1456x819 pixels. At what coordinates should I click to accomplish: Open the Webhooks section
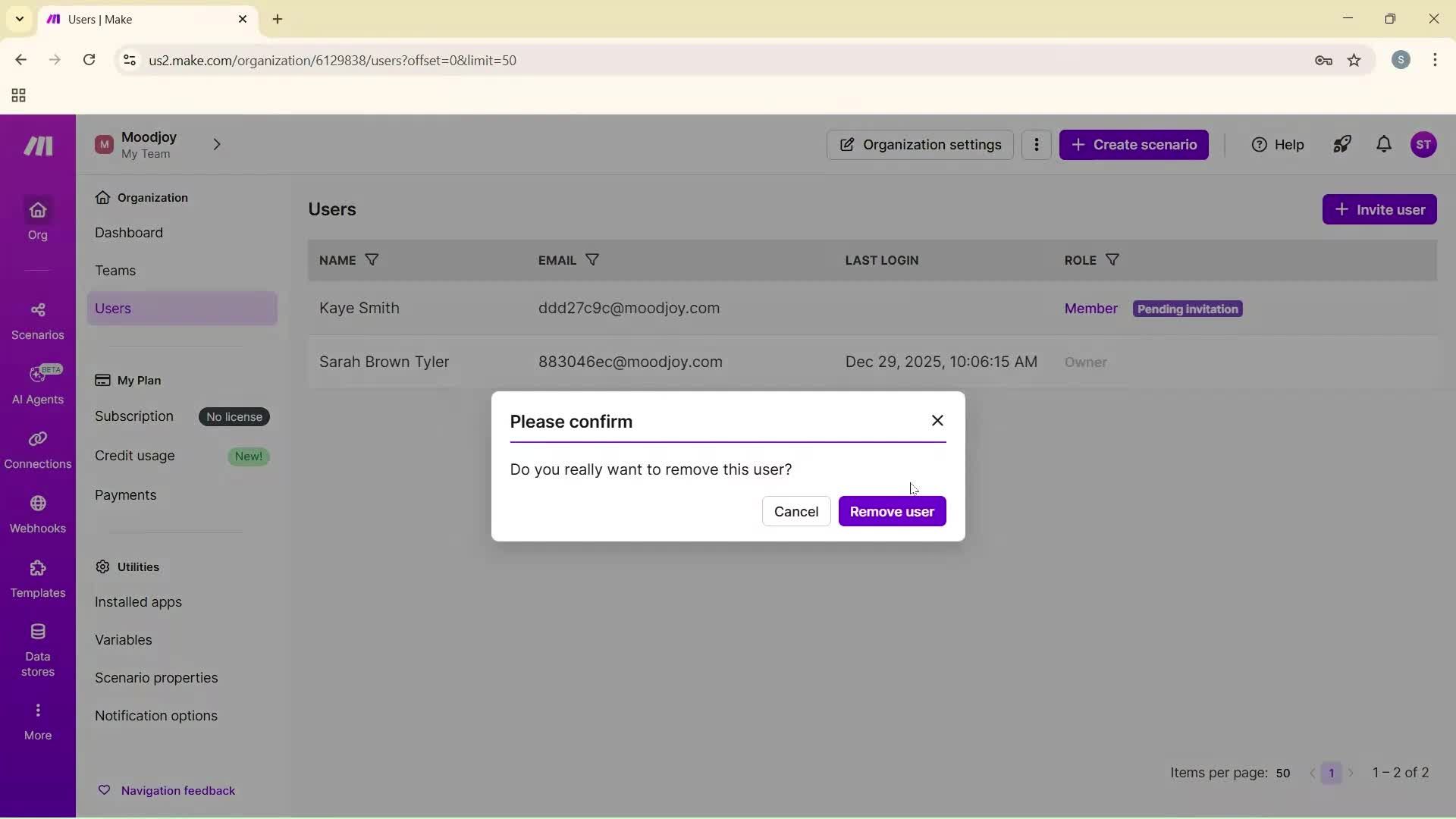37,513
